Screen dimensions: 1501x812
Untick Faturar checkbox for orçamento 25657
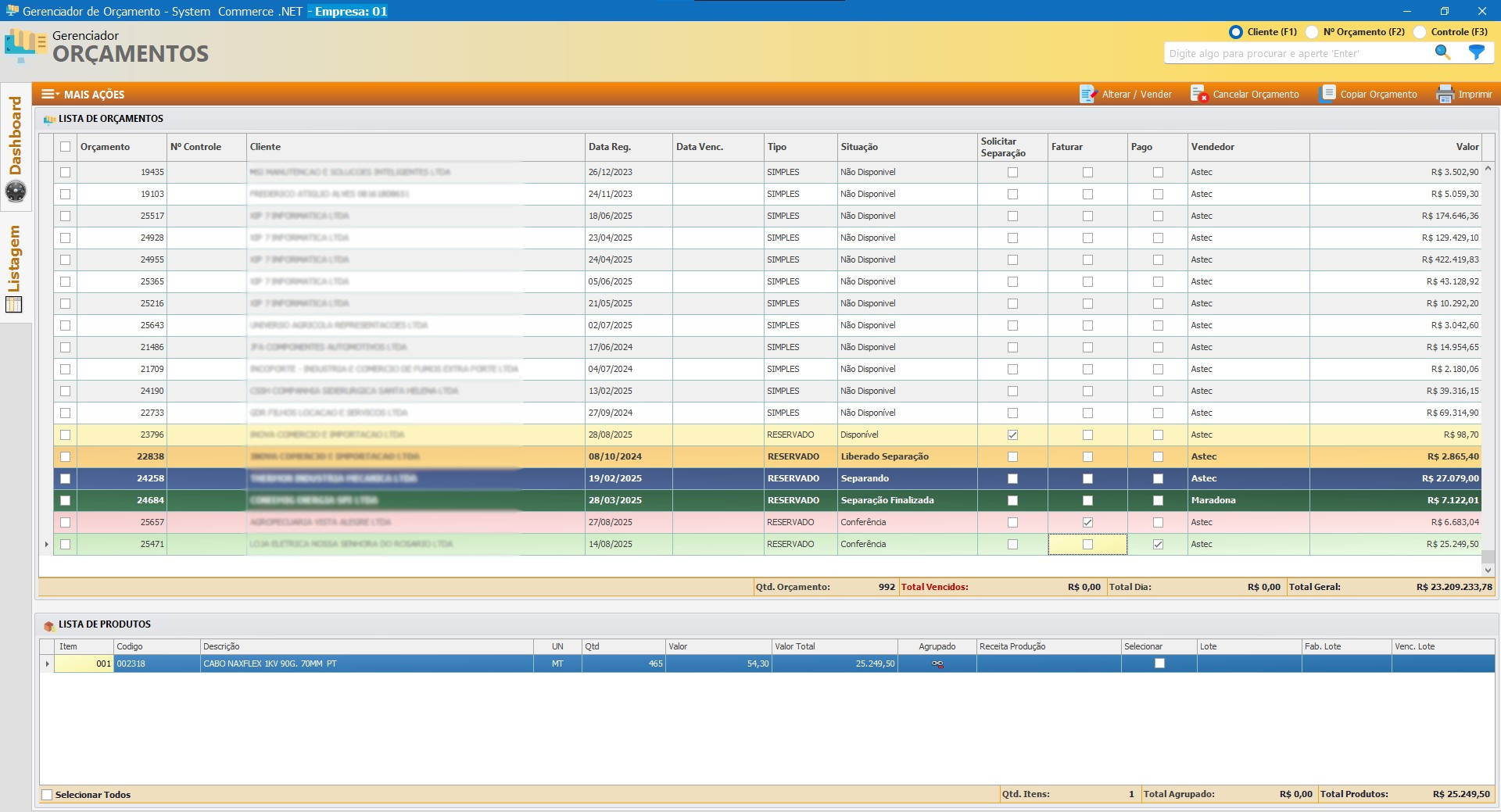click(x=1087, y=522)
